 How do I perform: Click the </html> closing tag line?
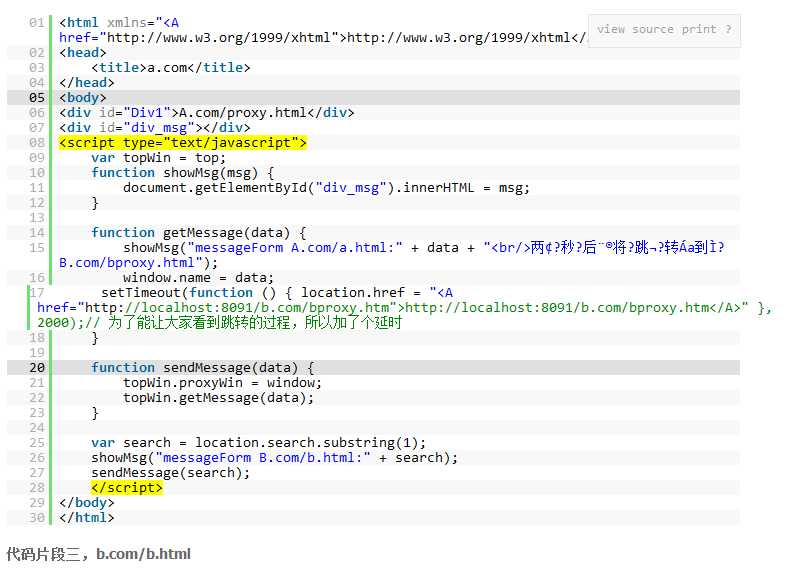(87, 517)
